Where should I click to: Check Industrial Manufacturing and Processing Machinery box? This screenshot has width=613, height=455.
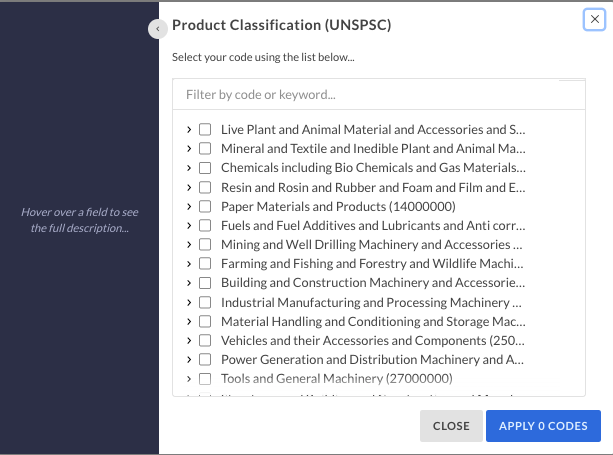click(205, 302)
